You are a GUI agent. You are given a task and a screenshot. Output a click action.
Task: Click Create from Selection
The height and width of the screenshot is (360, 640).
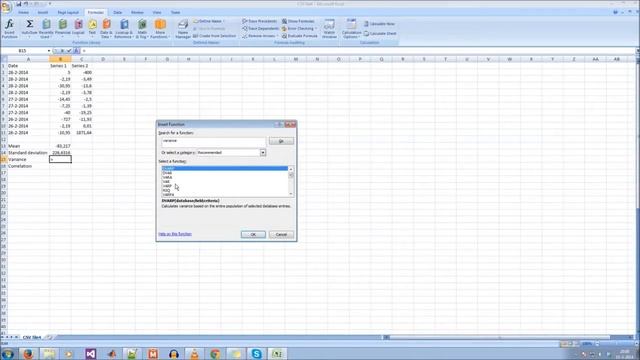[214, 36]
